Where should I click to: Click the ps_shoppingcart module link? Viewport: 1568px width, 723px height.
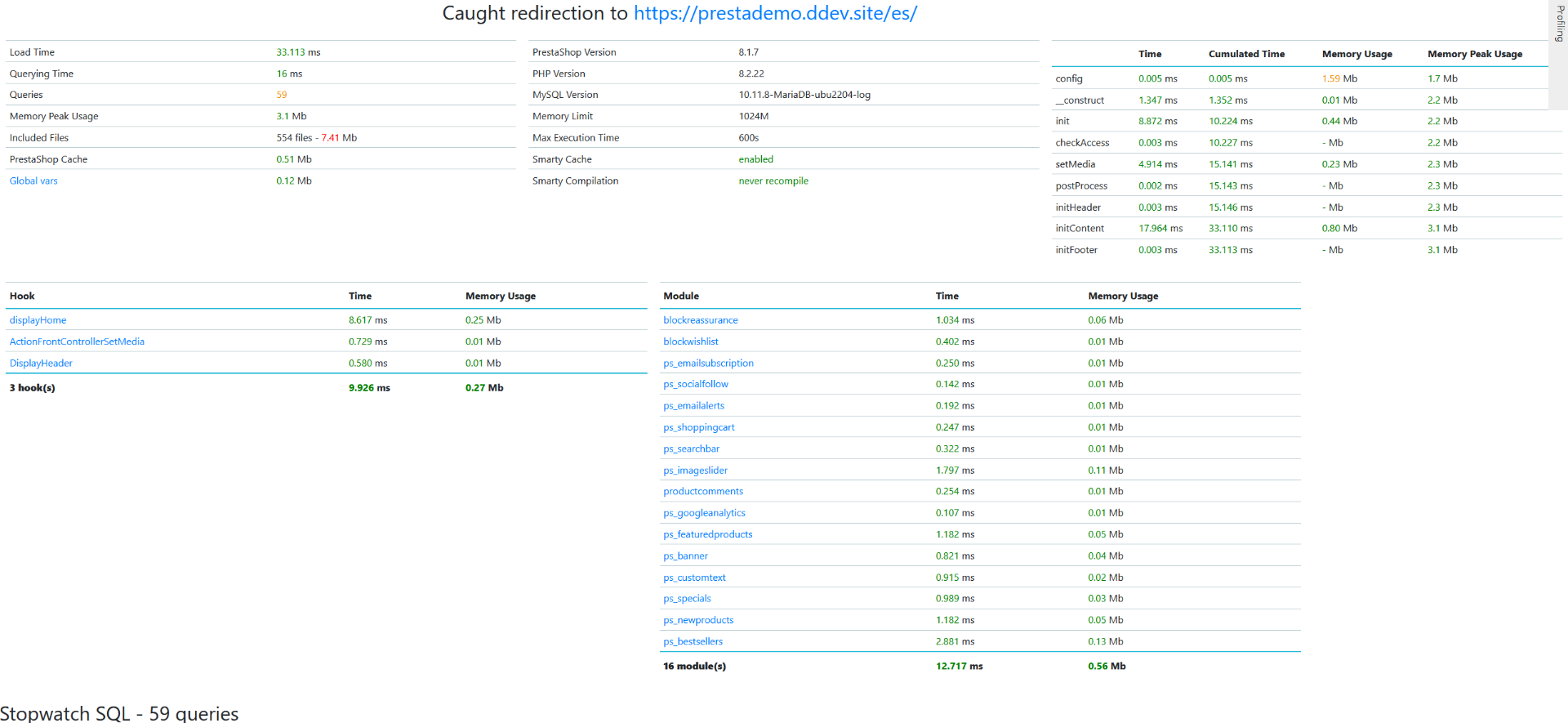[x=699, y=427]
